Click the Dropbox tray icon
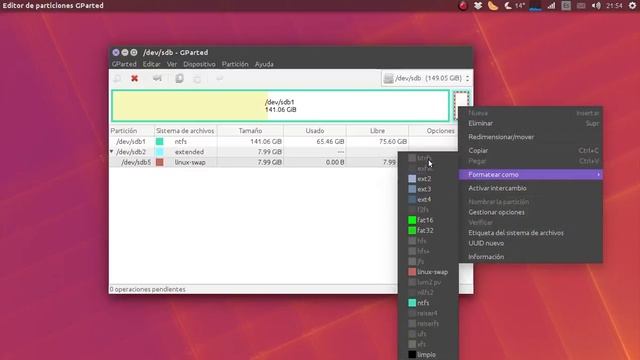The width and height of the screenshot is (640, 360). pyautogui.click(x=478, y=5)
